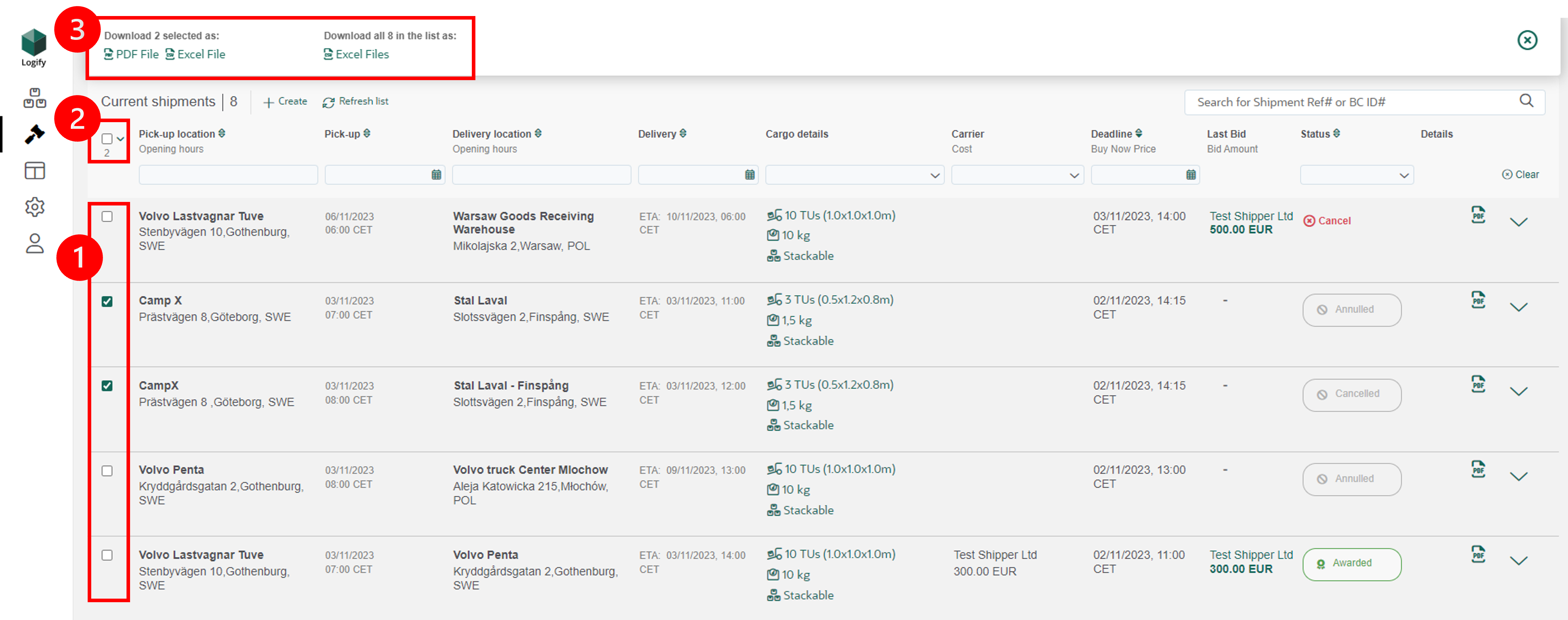Click the 500.00 EUR bid amount
Screen dimensions: 1568x620
pyautogui.click(x=1241, y=230)
